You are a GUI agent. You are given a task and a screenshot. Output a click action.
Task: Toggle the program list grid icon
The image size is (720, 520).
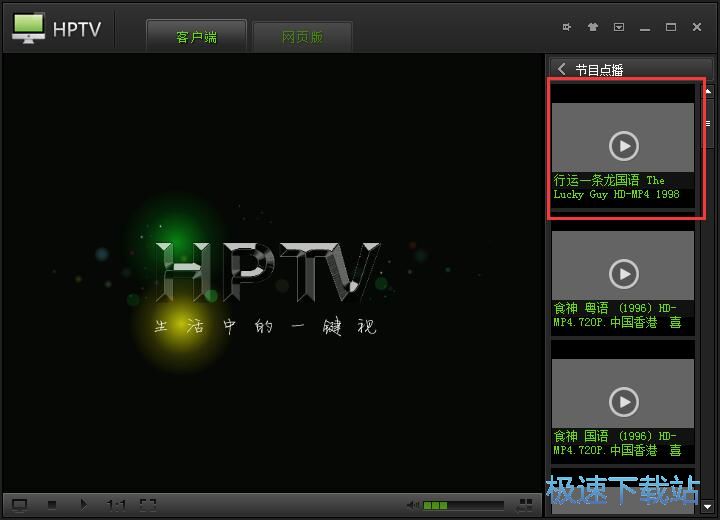click(x=526, y=505)
